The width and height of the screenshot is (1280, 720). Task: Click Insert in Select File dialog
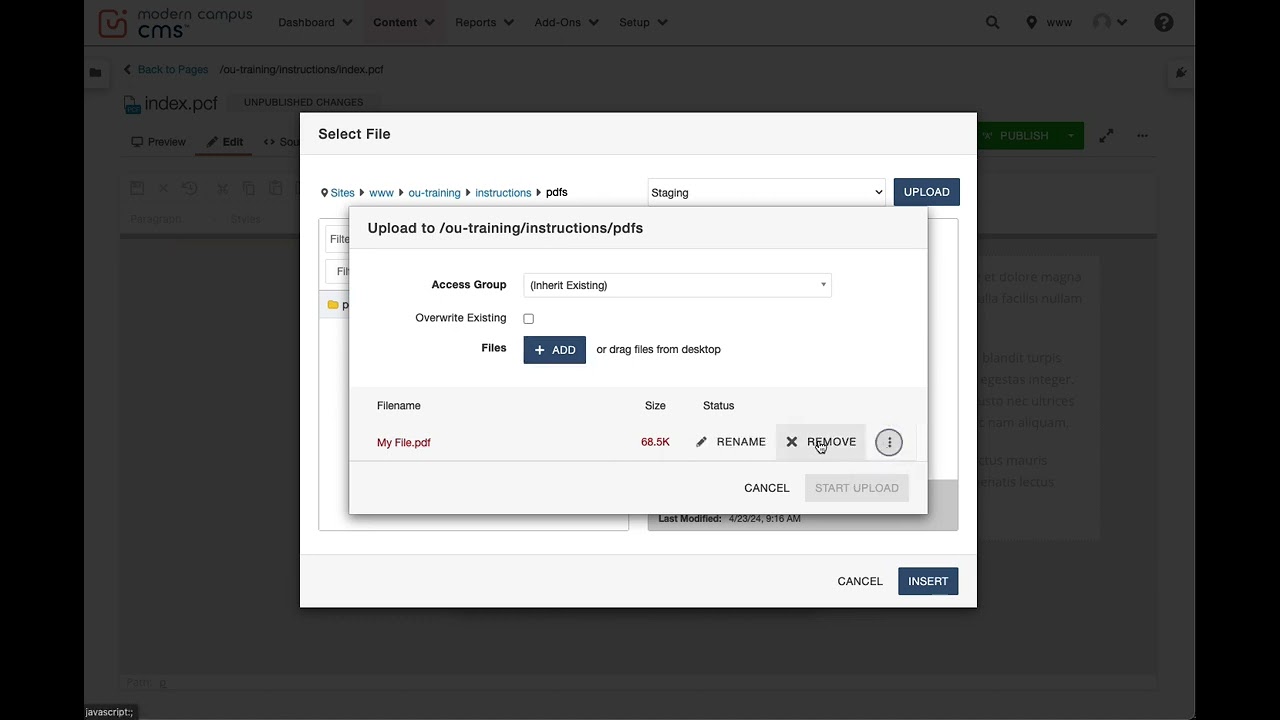[x=928, y=581]
